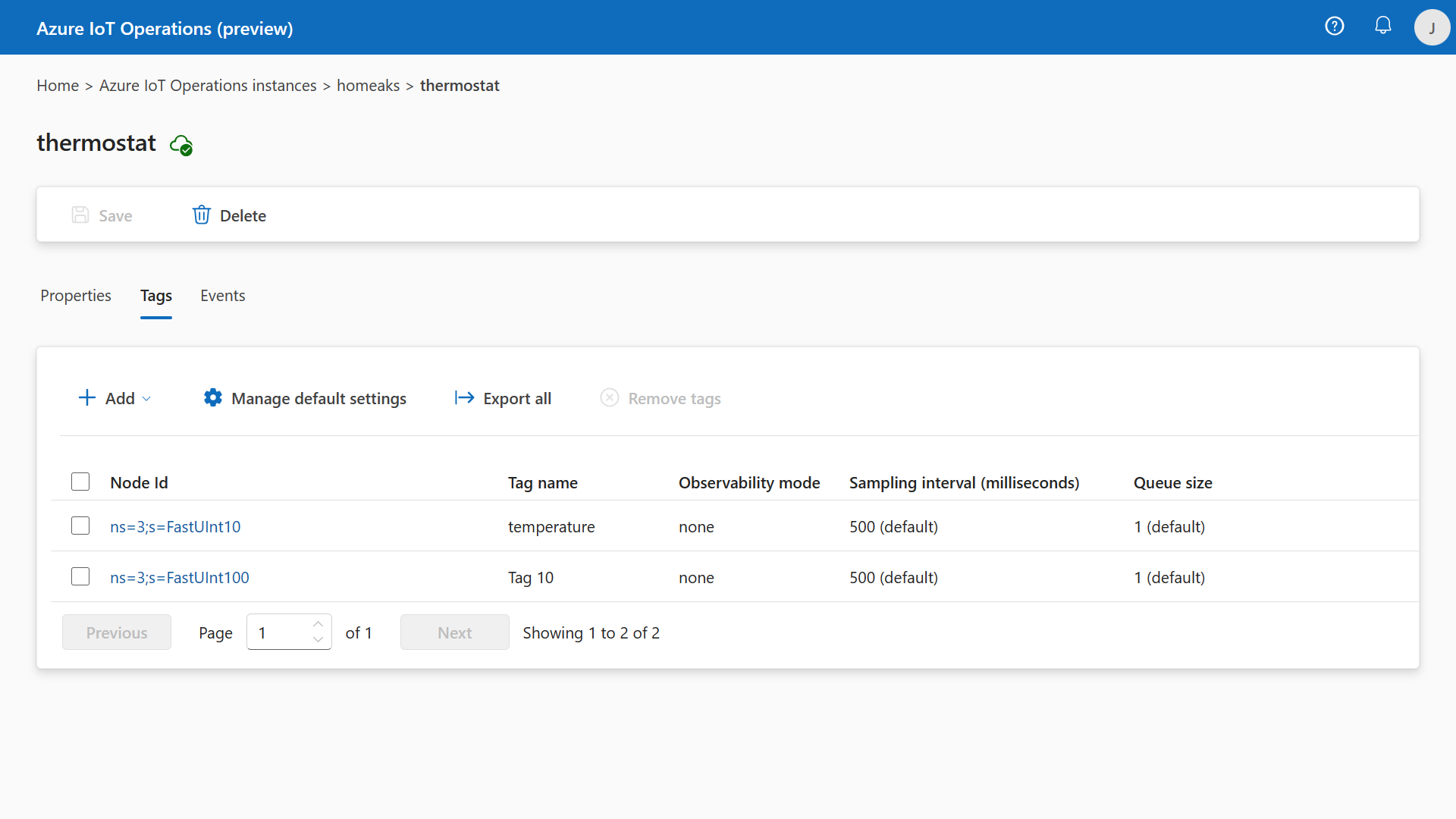This screenshot has height=819, width=1456.
Task: Click the Remove tags label
Action: pos(674,399)
